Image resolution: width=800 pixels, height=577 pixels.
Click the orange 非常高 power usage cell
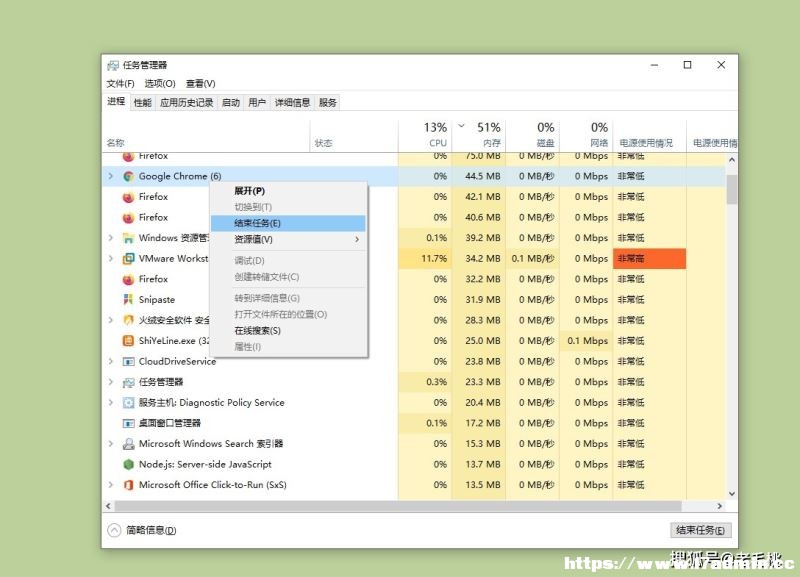point(649,259)
